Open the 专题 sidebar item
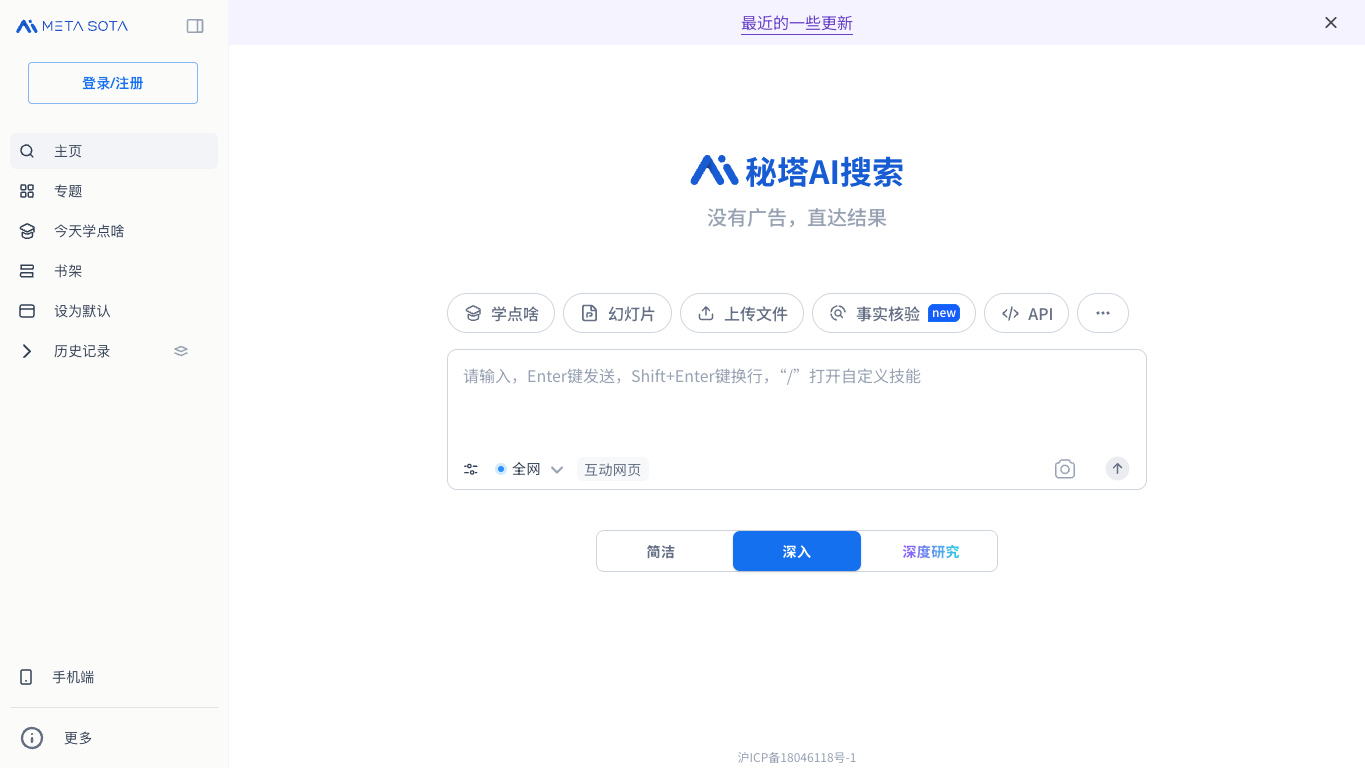The width and height of the screenshot is (1365, 768). (x=114, y=191)
